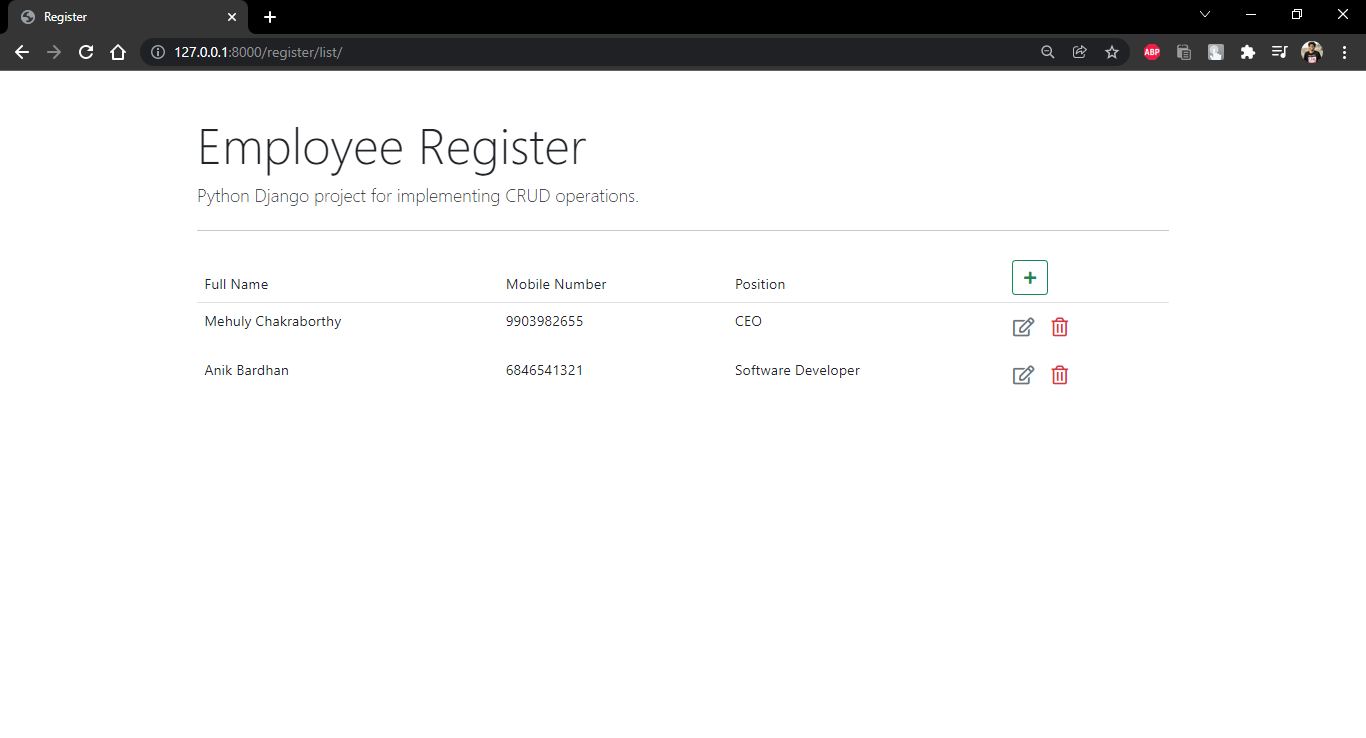Bookmark the current page
Viewport: 1366px width, 738px height.
[x=1112, y=52]
